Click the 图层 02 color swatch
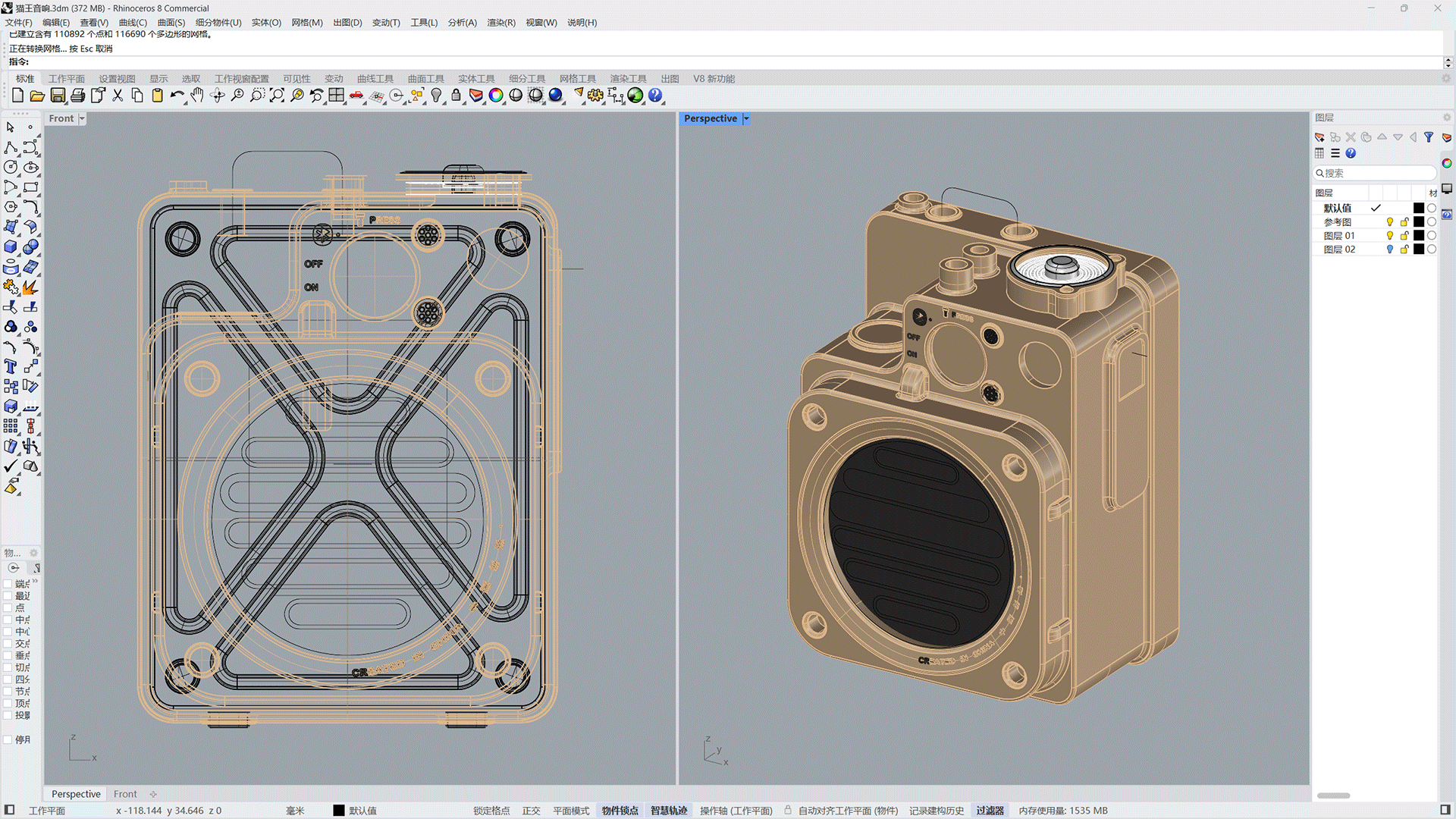 click(x=1419, y=249)
